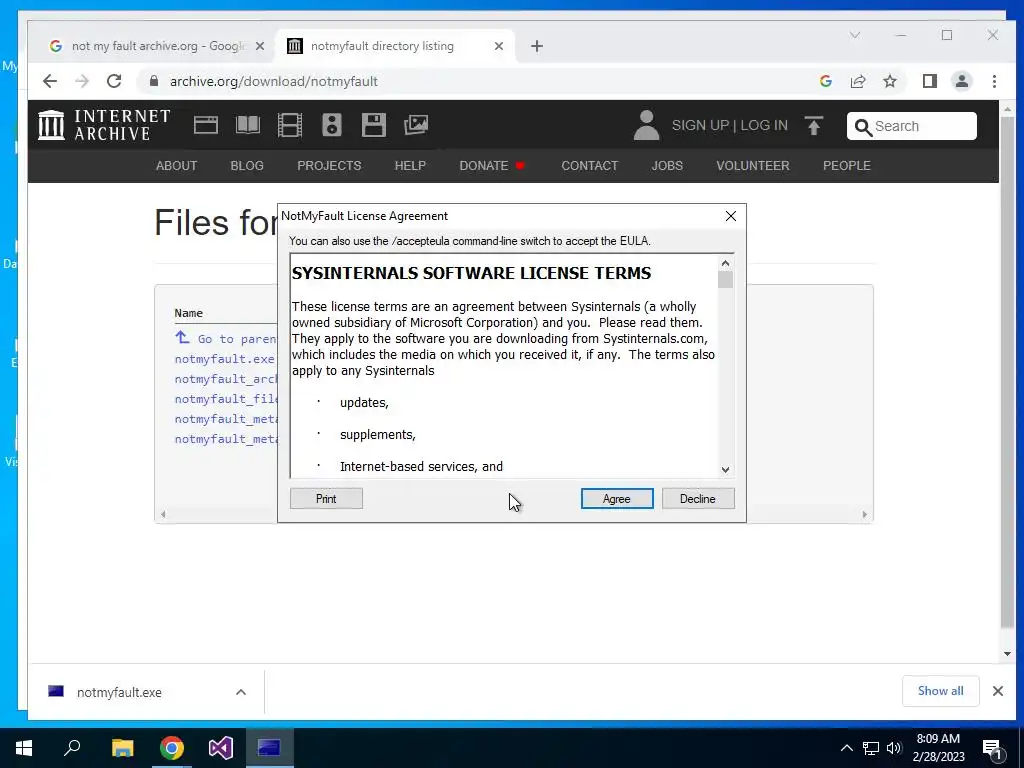The height and width of the screenshot is (768, 1024).
Task: Open the BLOG menu item
Action: pos(247,166)
